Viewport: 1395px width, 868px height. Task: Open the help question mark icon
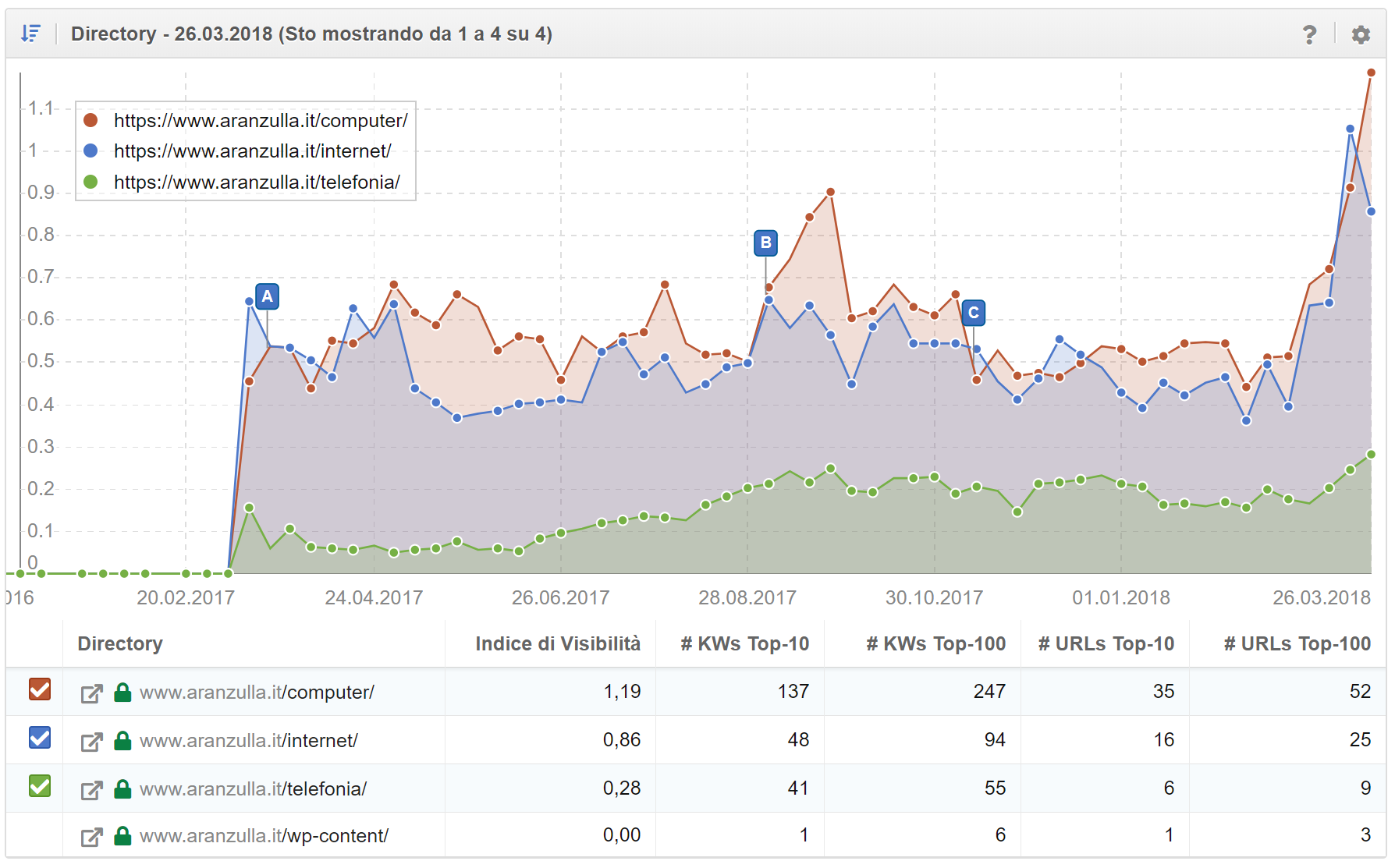click(x=1310, y=34)
